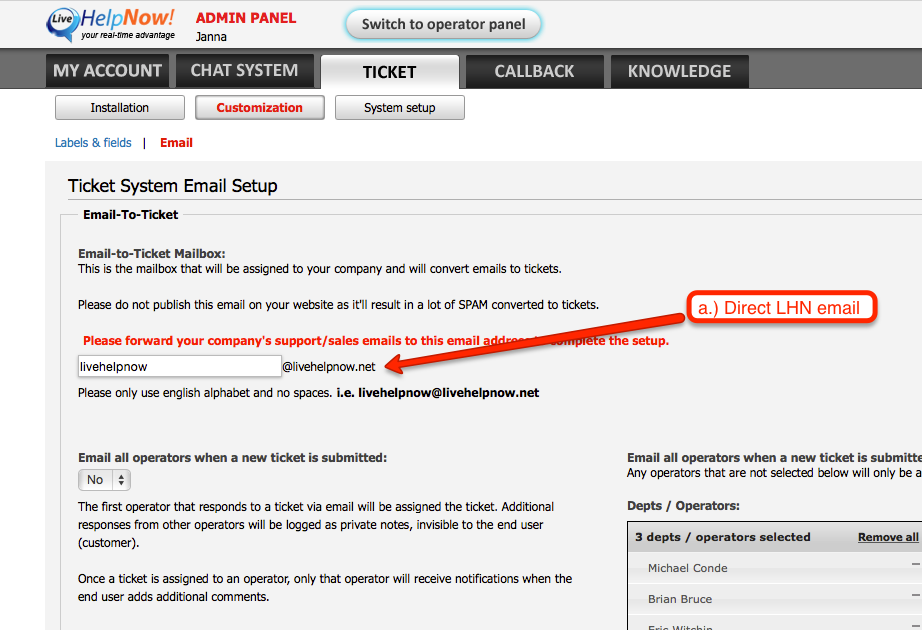
Task: Focus the Email-to-Ticket mailbox name field
Action: tap(179, 366)
